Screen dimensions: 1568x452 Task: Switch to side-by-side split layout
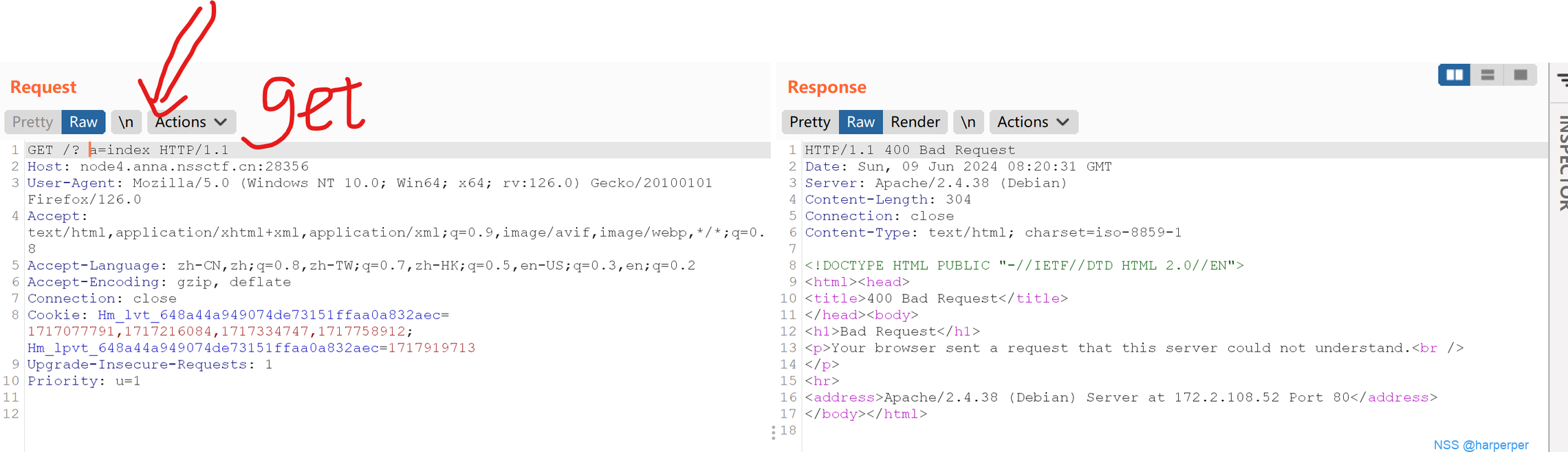tap(1455, 75)
